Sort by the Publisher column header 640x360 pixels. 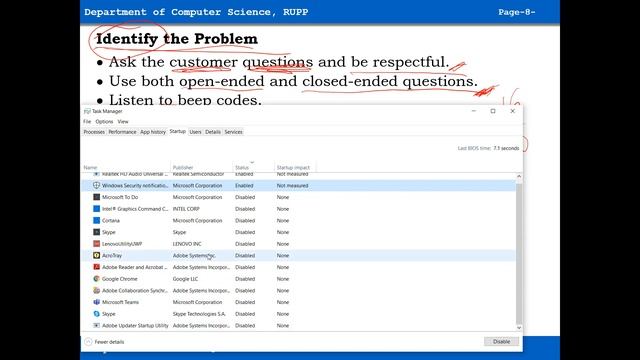[x=202, y=167]
